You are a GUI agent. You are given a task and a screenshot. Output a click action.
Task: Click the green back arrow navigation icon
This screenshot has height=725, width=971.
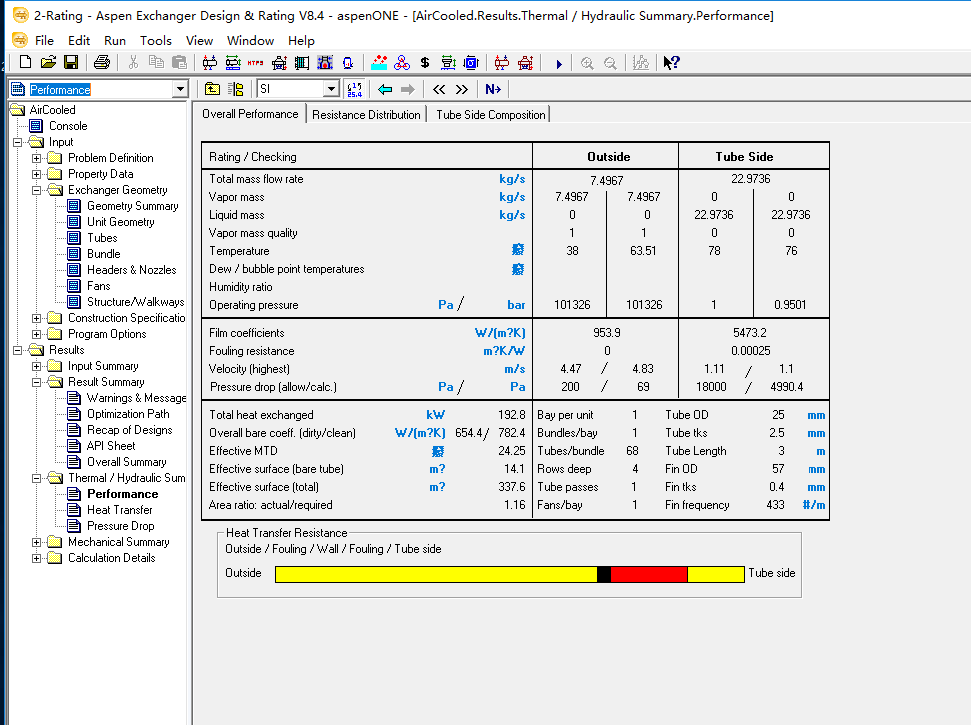point(385,89)
